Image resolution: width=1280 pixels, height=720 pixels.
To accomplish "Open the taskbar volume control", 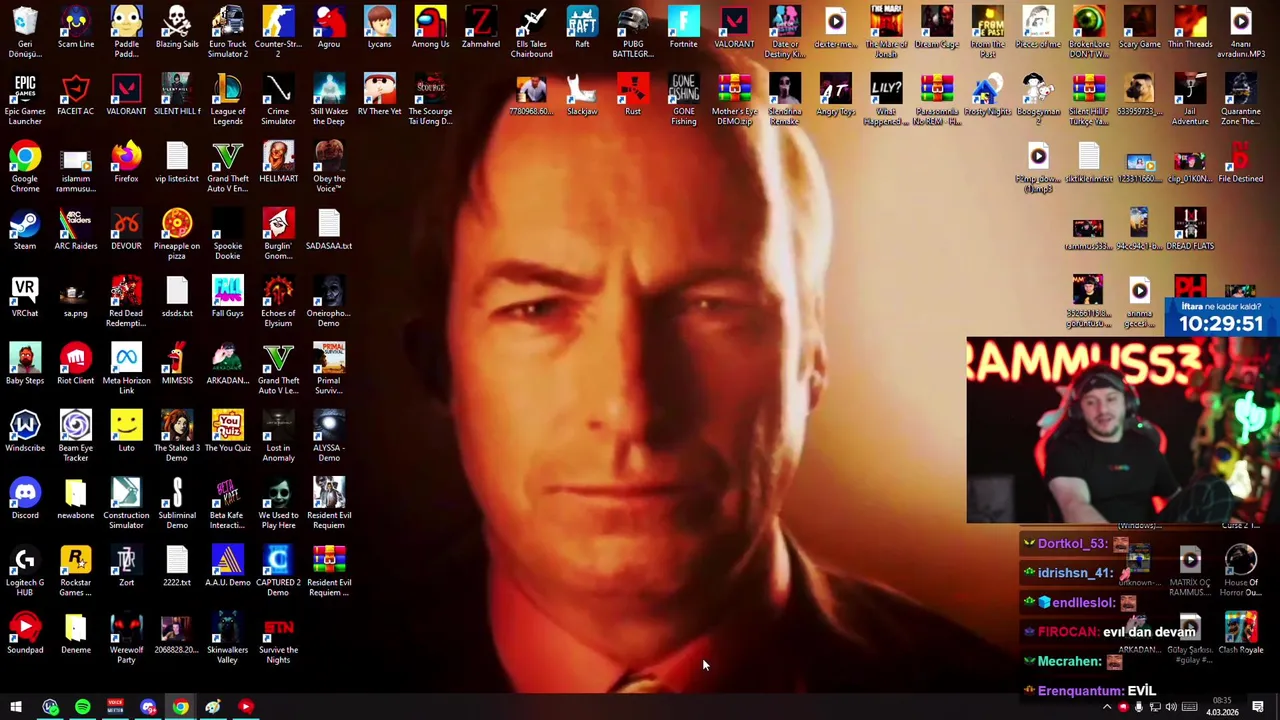I will click(x=1171, y=707).
